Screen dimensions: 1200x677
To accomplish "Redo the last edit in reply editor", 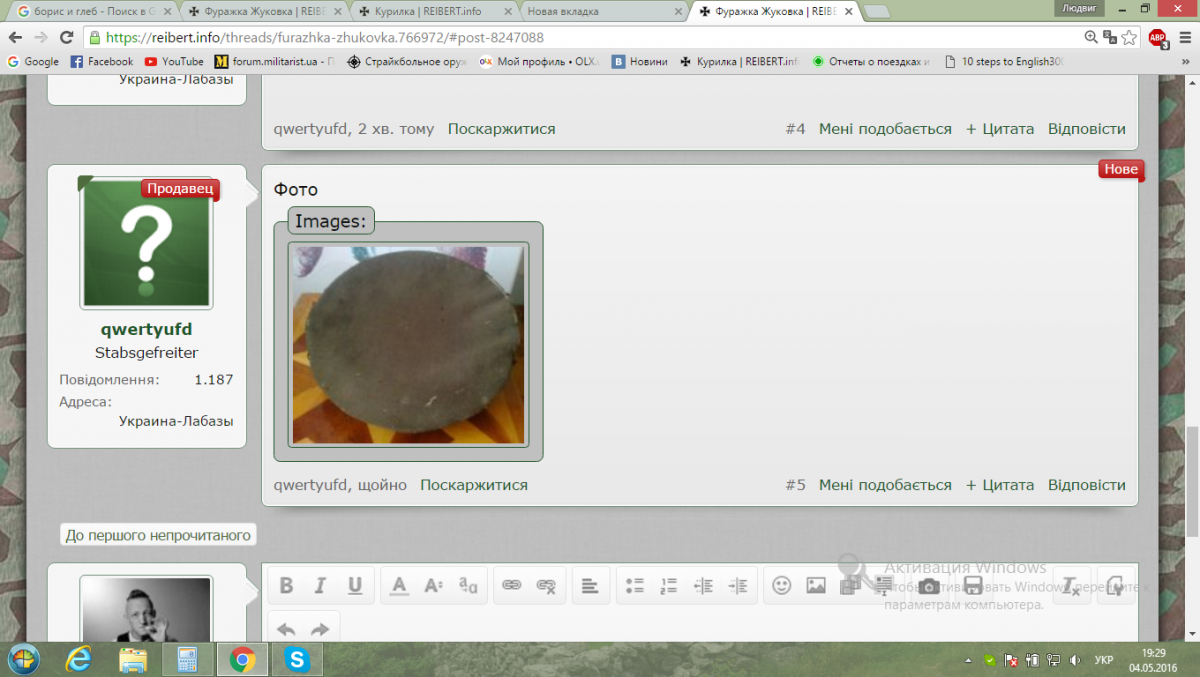I will (x=320, y=629).
